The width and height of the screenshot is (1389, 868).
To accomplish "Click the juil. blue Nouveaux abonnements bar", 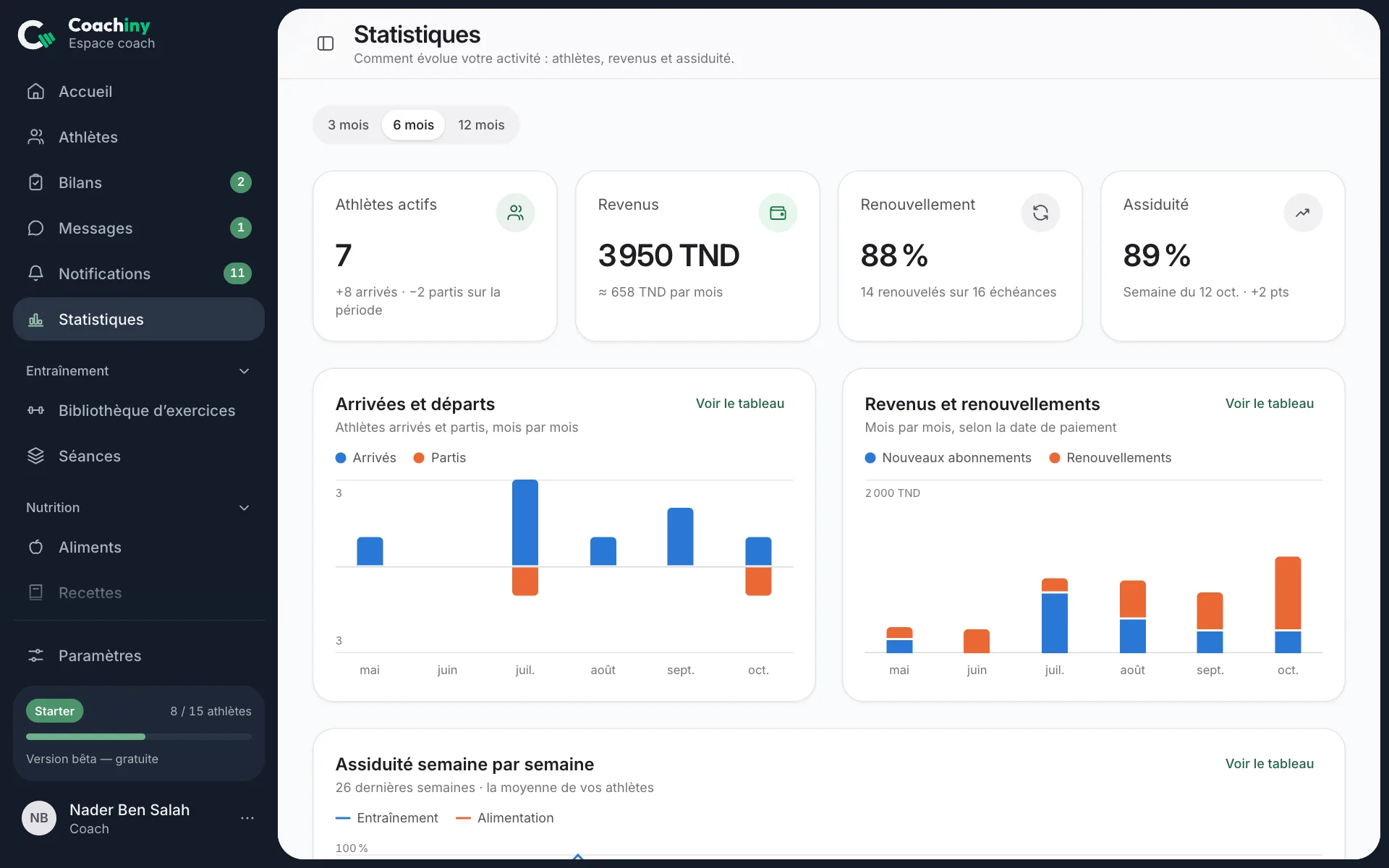I will (x=1055, y=623).
